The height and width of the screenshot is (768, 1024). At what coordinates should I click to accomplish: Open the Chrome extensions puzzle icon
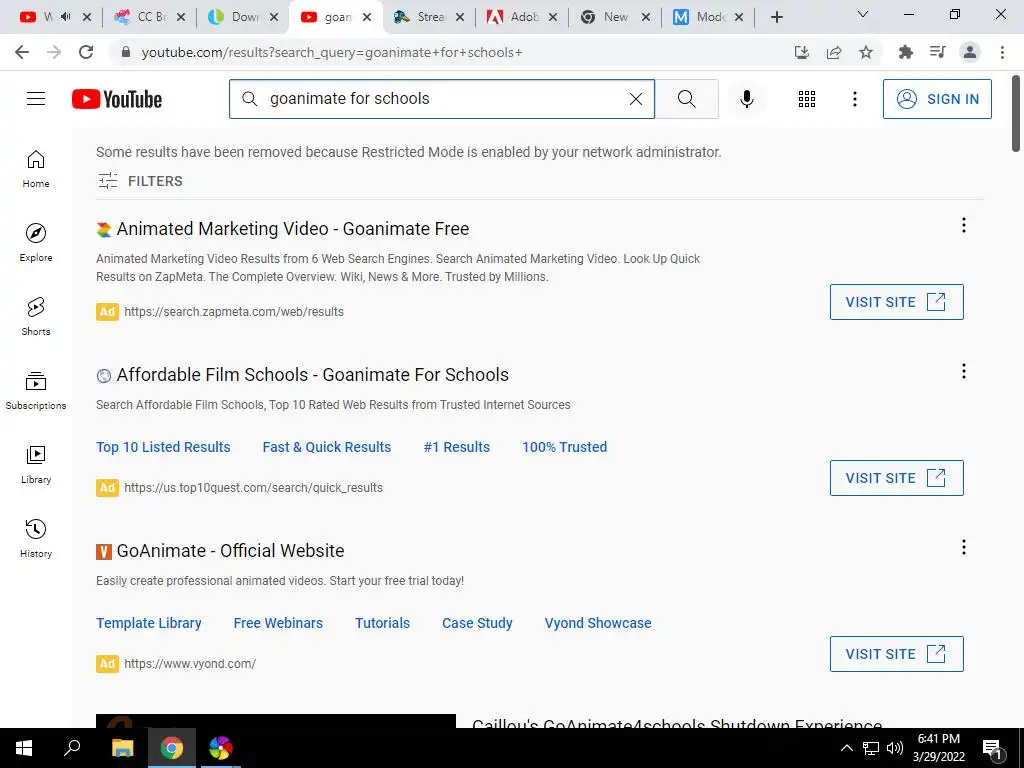[x=905, y=52]
